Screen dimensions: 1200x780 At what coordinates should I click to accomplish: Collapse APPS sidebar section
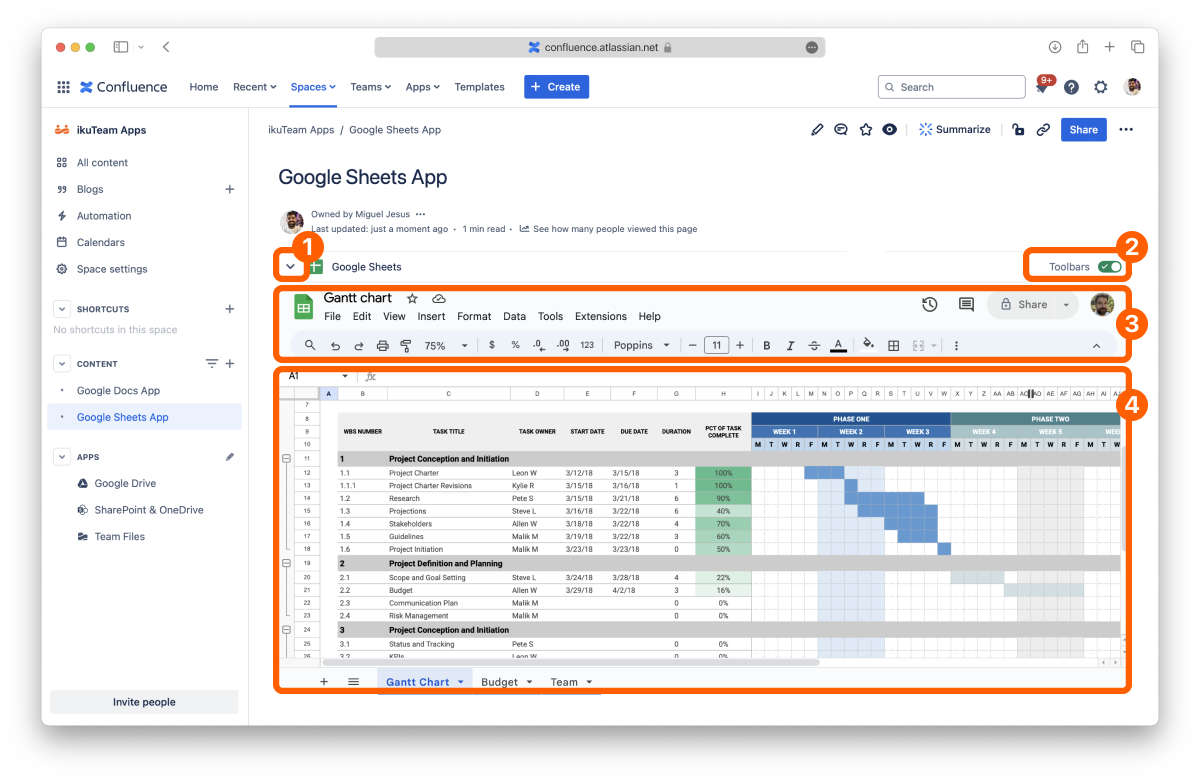[x=62, y=457]
